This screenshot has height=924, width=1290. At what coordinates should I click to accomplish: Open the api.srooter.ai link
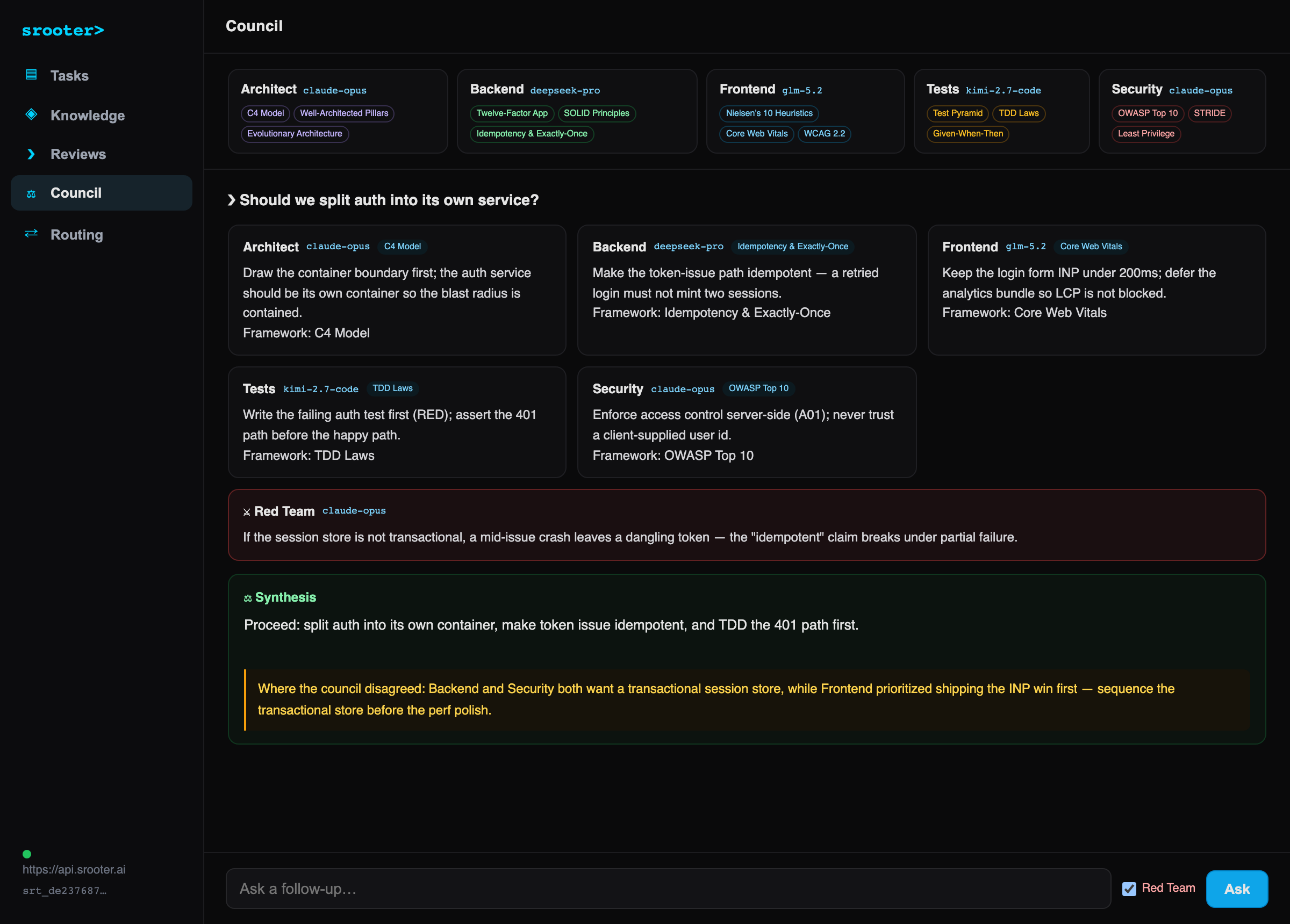pyautogui.click(x=74, y=869)
